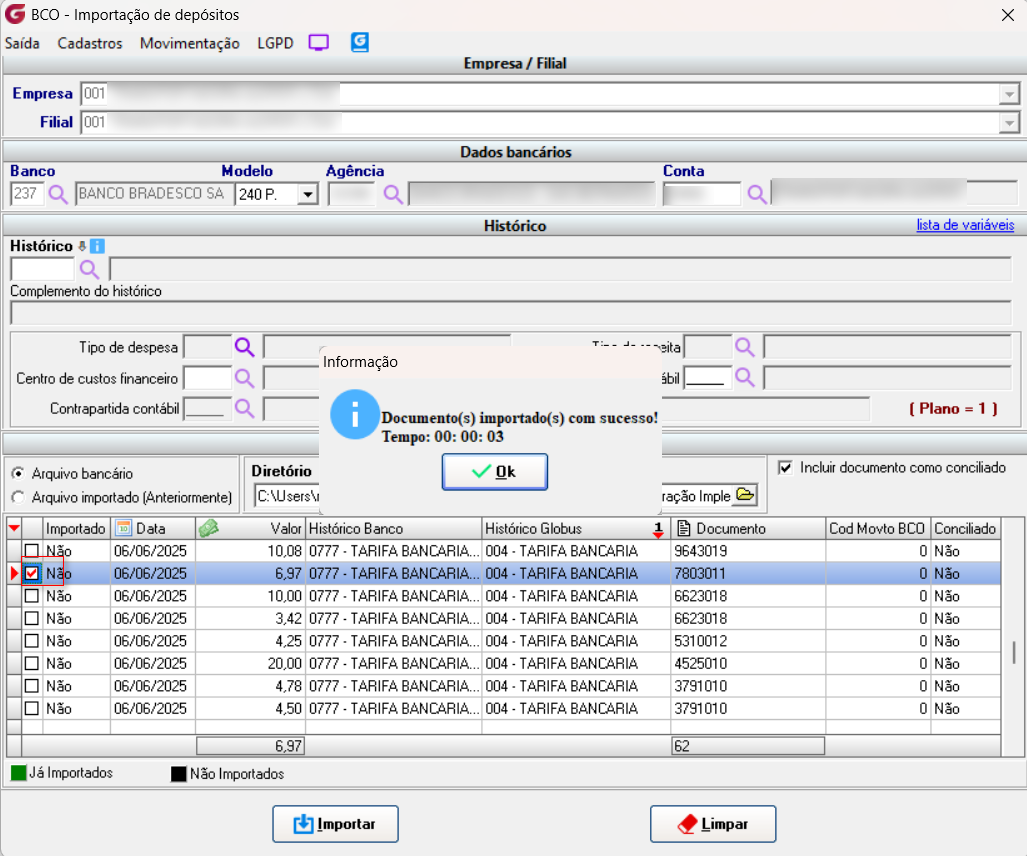Click total value 6,97 in footer
Screen dimensions: 1027x856
pyautogui.click(x=250, y=746)
